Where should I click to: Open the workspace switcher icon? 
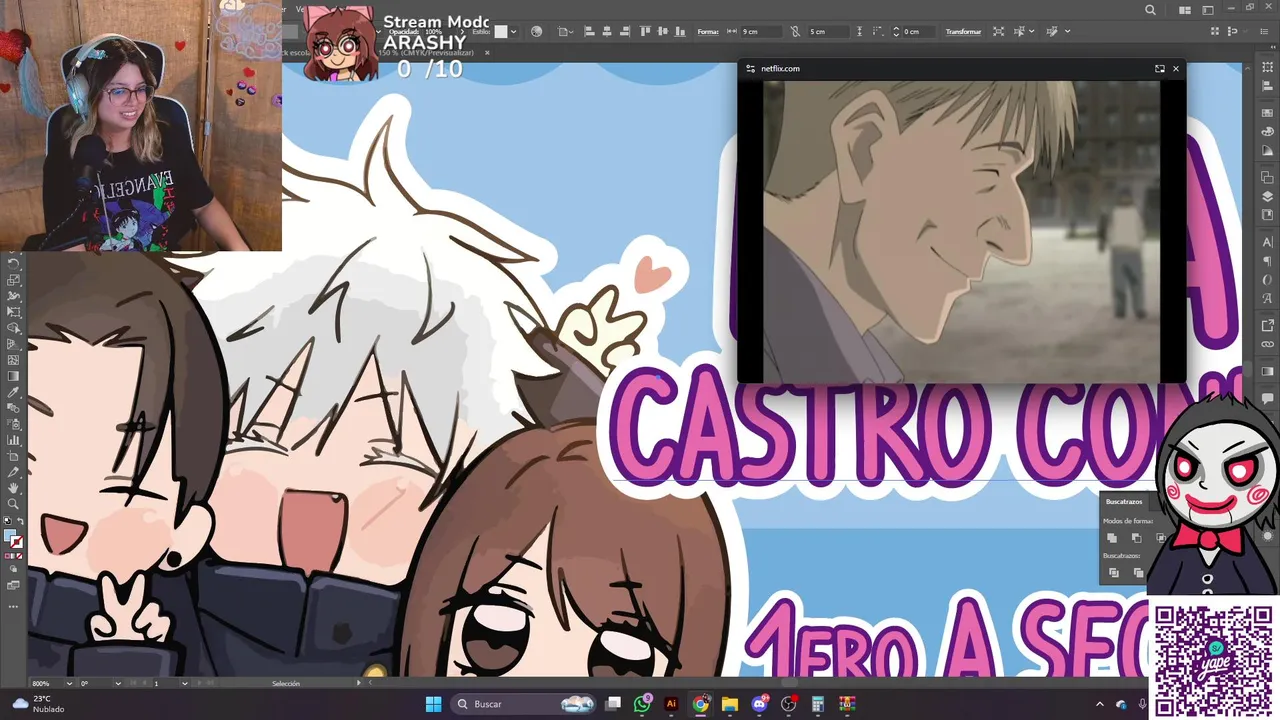click(x=1210, y=10)
